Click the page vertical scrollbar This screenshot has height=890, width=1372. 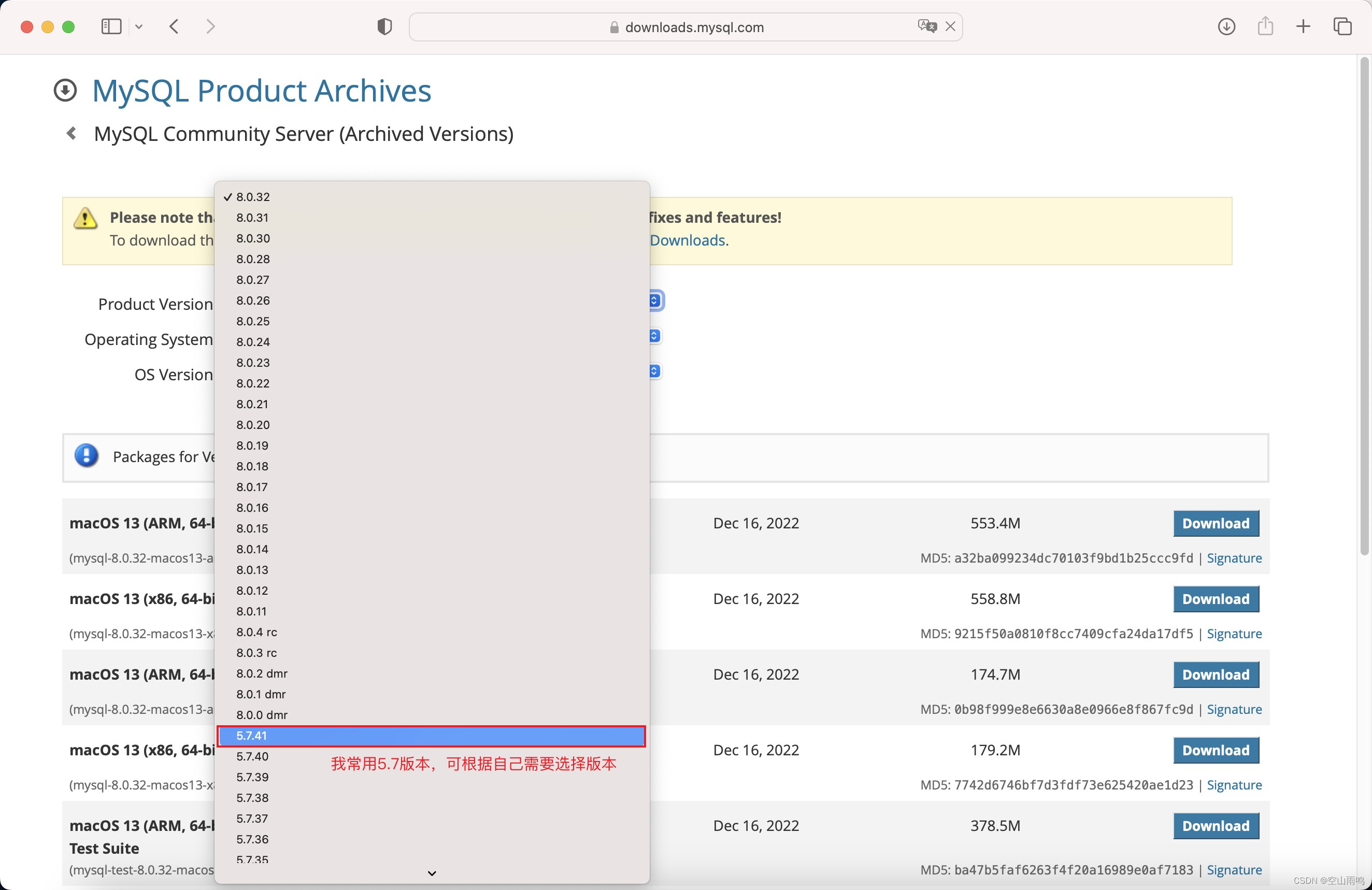click(1364, 306)
